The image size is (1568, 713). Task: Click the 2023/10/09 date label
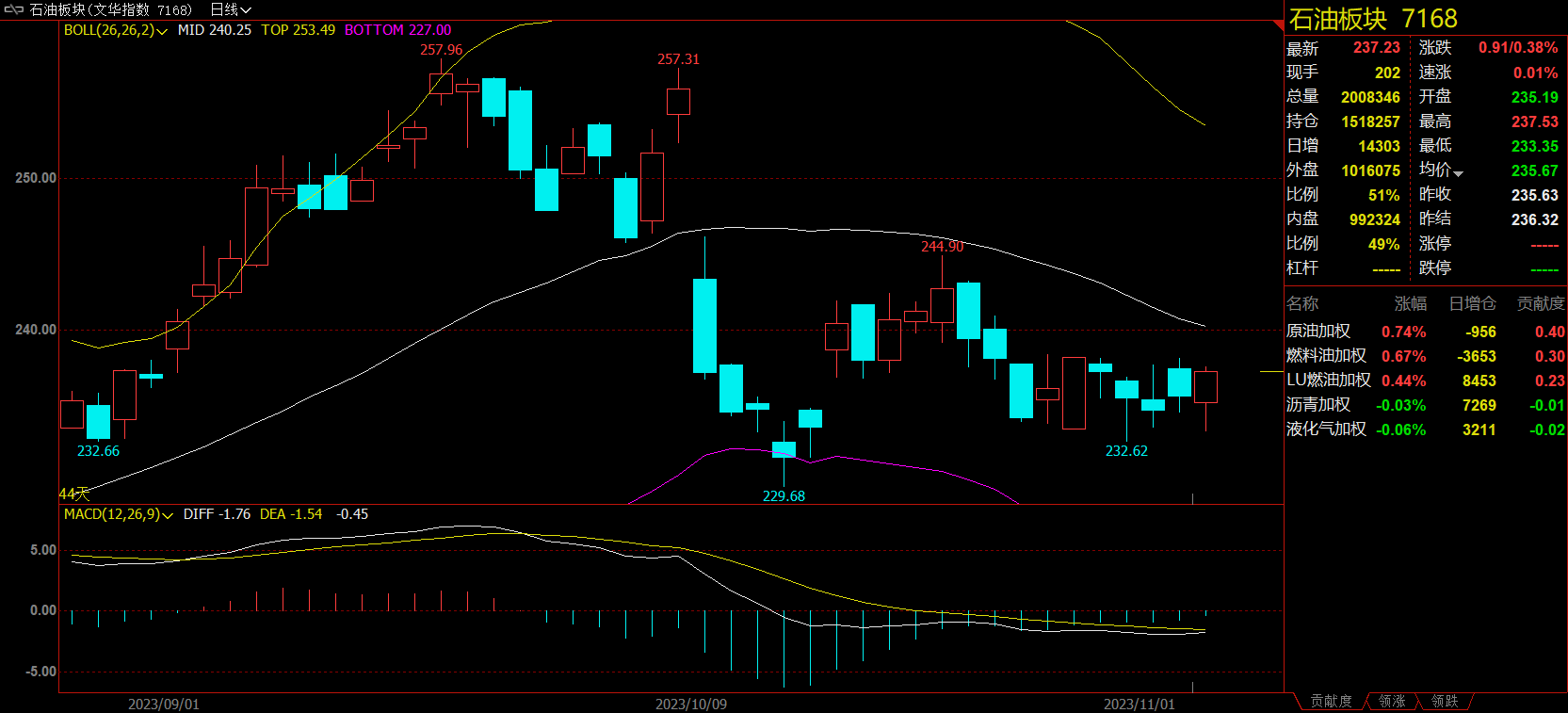691,705
